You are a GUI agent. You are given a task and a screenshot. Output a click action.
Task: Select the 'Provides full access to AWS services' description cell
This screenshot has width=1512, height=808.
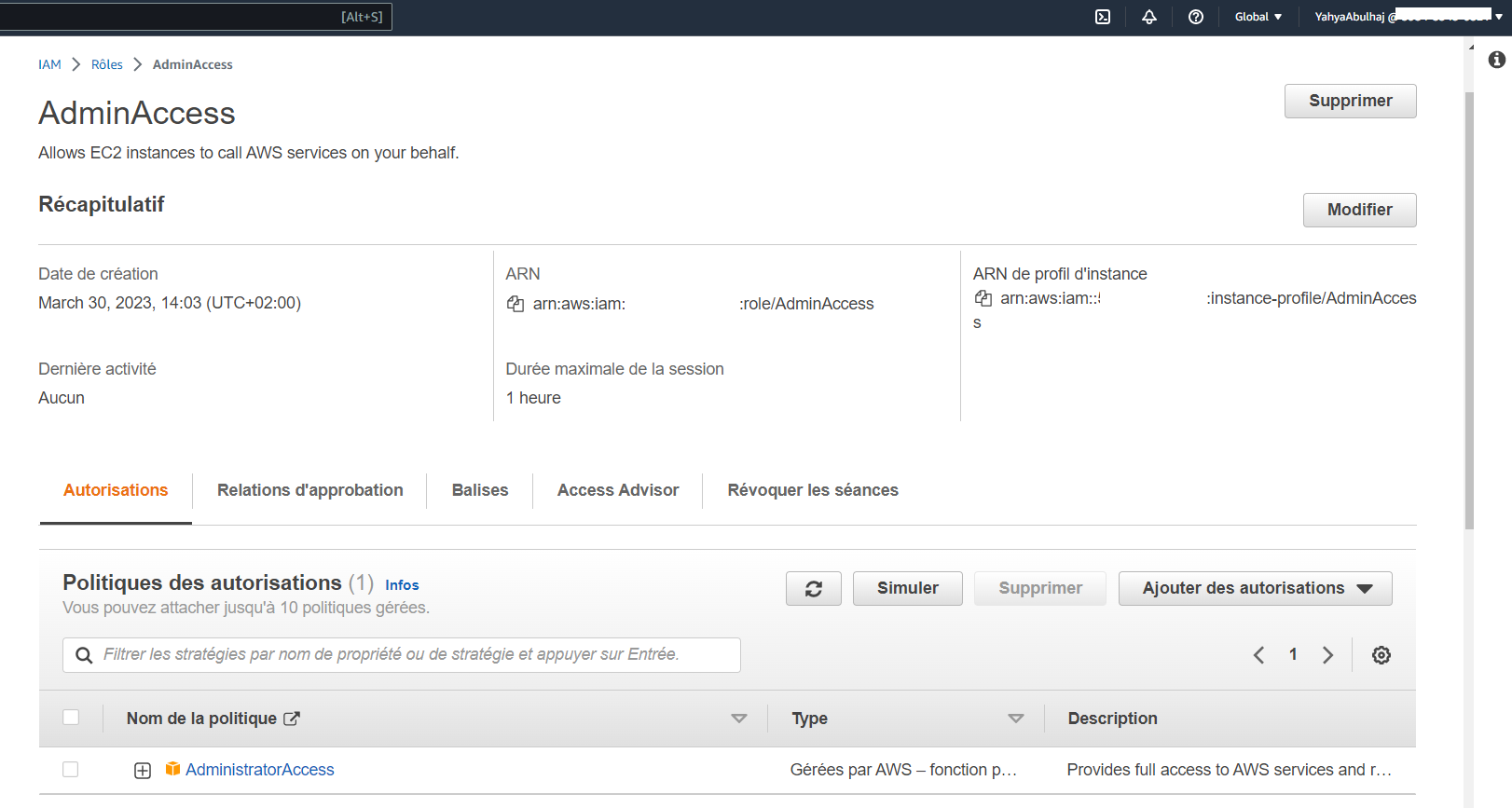pyautogui.click(x=1229, y=770)
